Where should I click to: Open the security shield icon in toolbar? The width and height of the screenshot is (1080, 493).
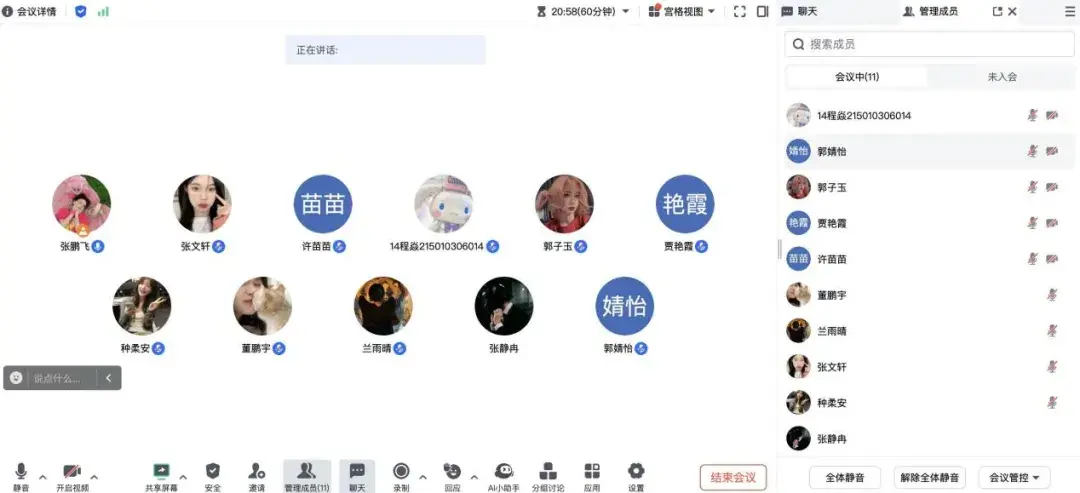pos(213,471)
